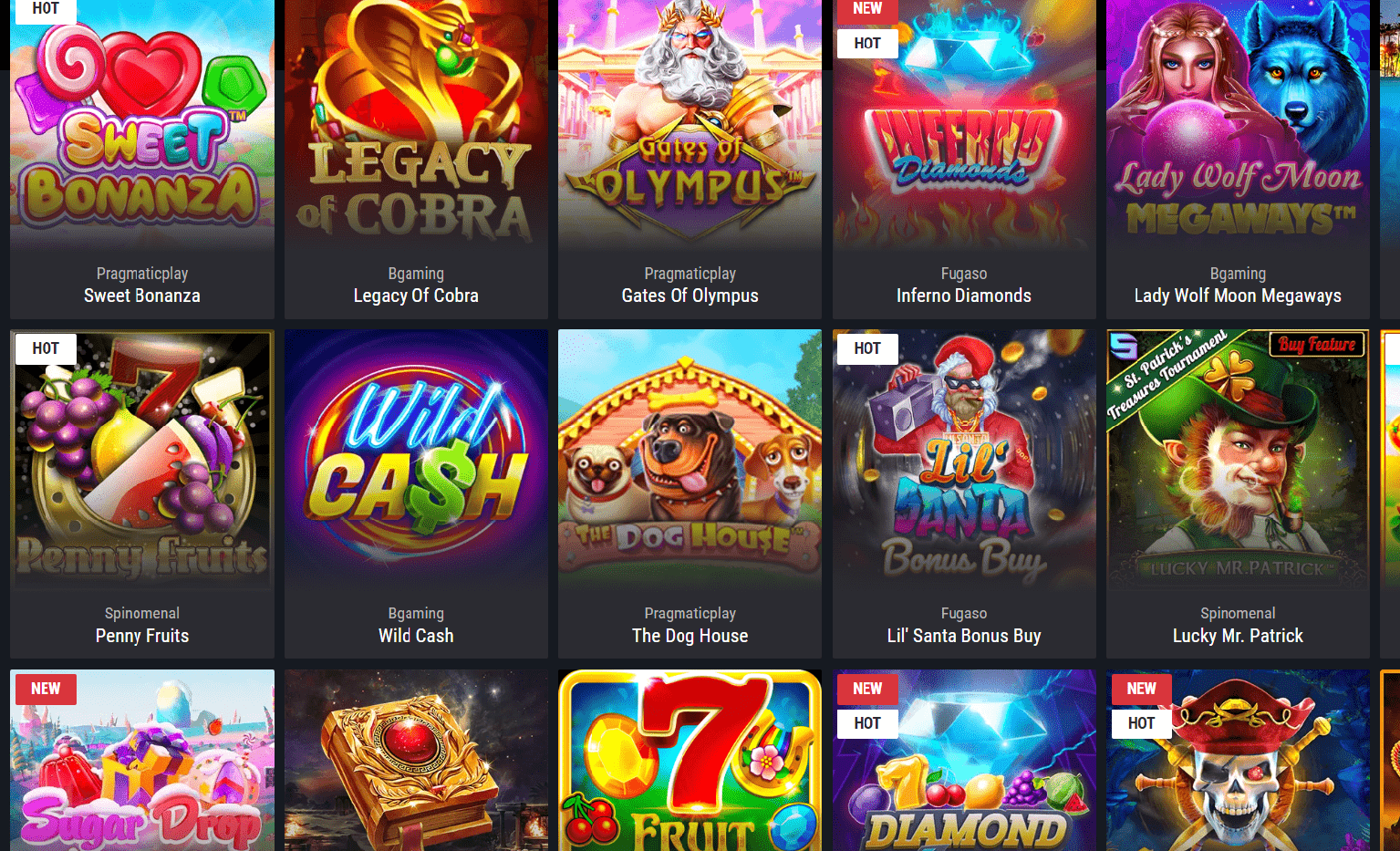1400x851 pixels.
Task: Launch the Wild Cash game
Action: tap(416, 461)
